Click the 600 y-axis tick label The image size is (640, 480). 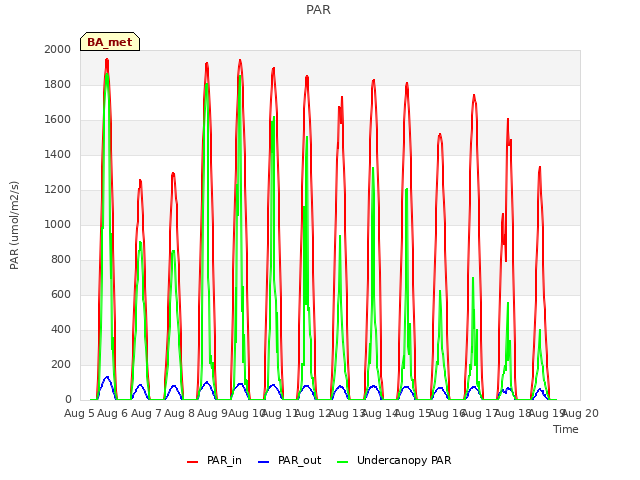pyautogui.click(x=61, y=294)
